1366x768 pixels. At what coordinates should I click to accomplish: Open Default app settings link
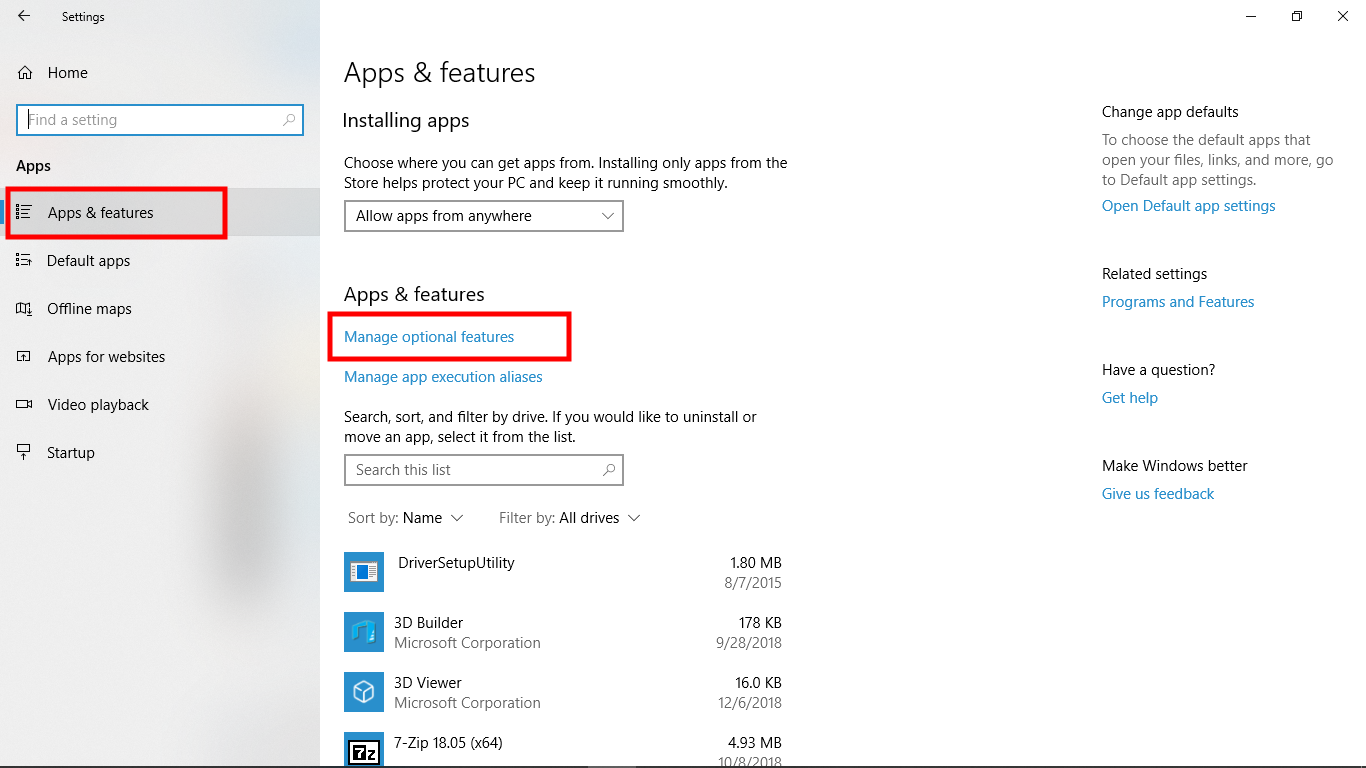[1189, 206]
